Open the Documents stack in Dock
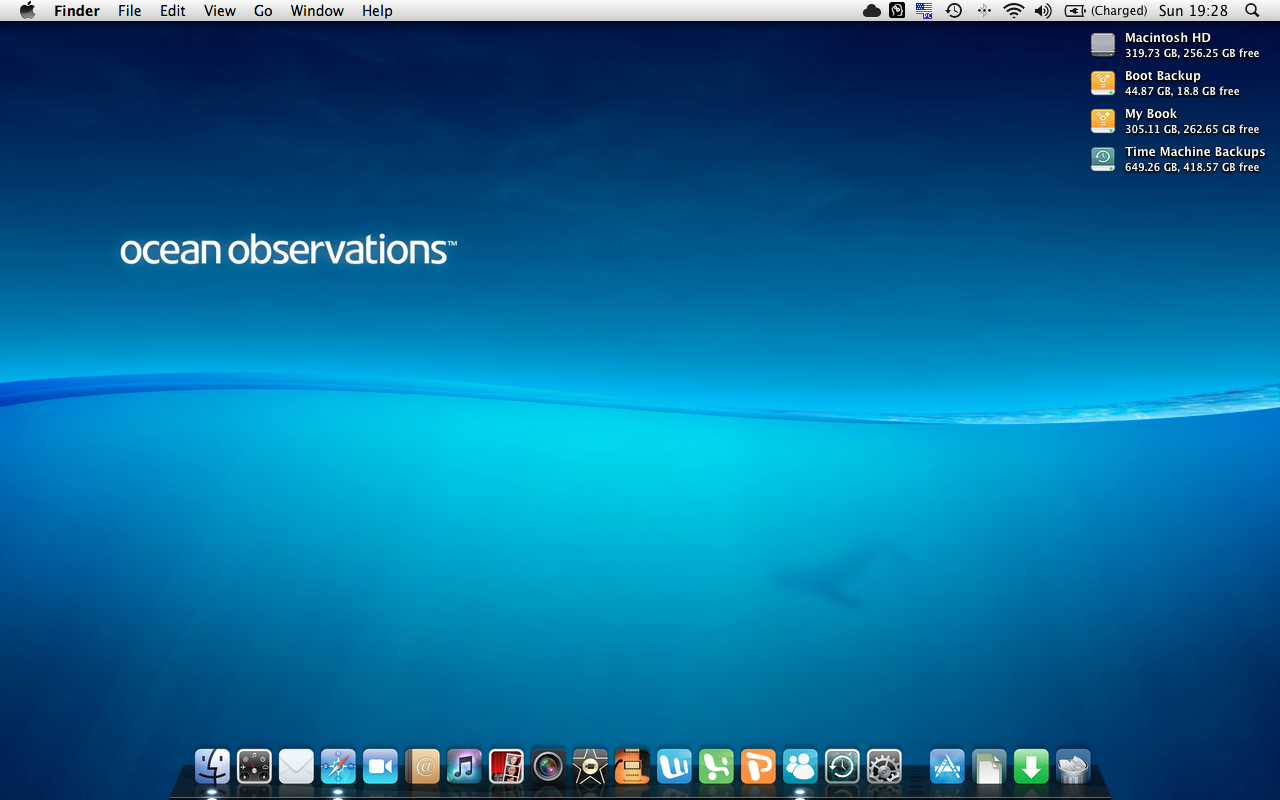 (x=989, y=767)
